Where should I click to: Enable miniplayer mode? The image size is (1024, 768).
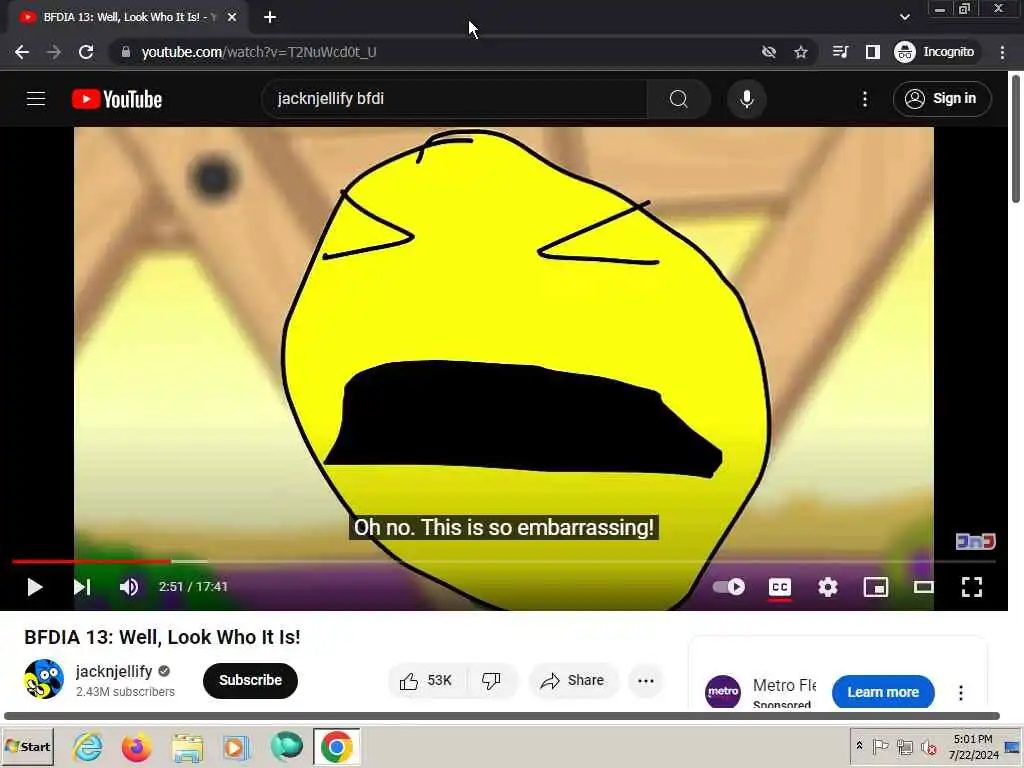[x=875, y=587]
